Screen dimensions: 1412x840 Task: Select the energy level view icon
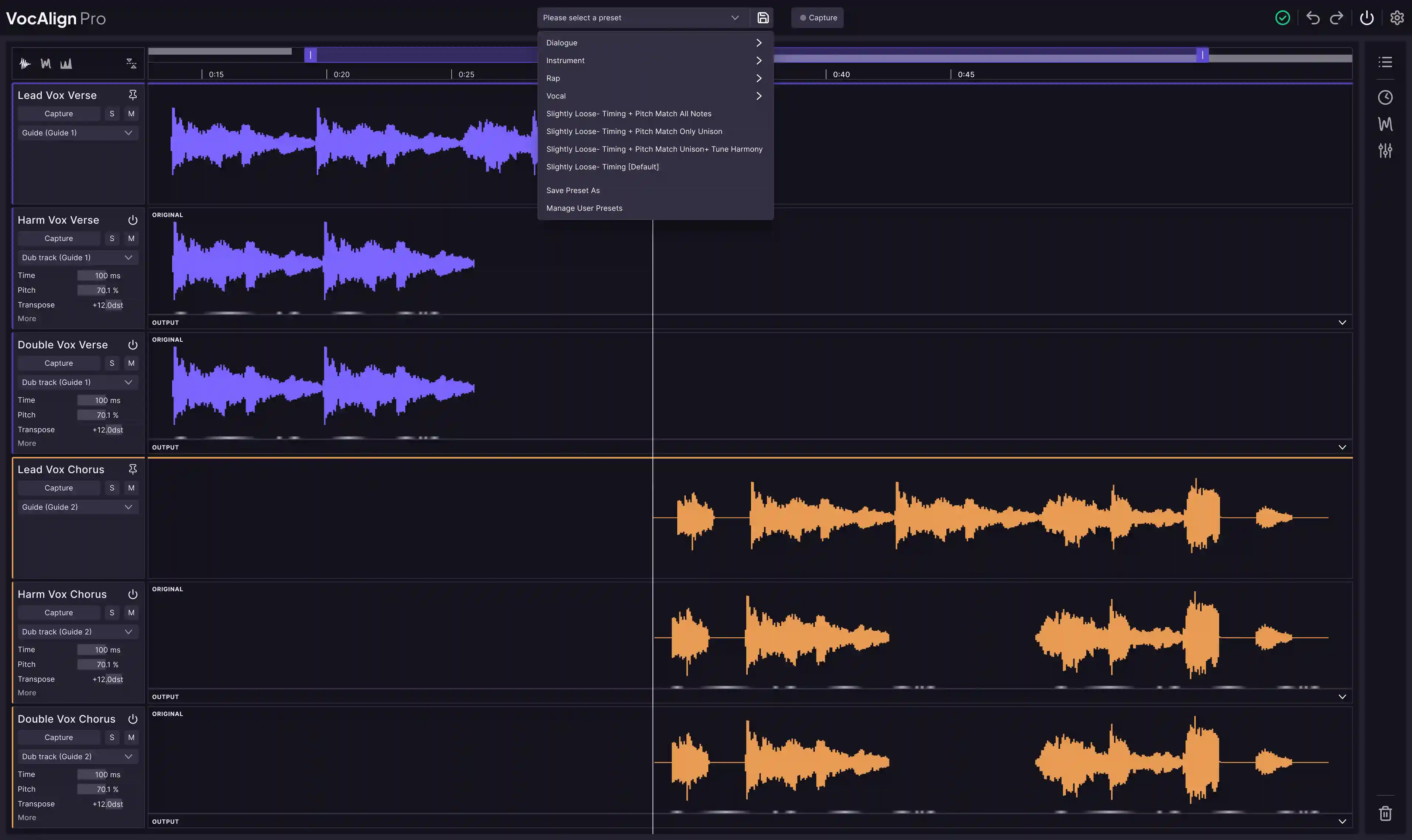66,63
